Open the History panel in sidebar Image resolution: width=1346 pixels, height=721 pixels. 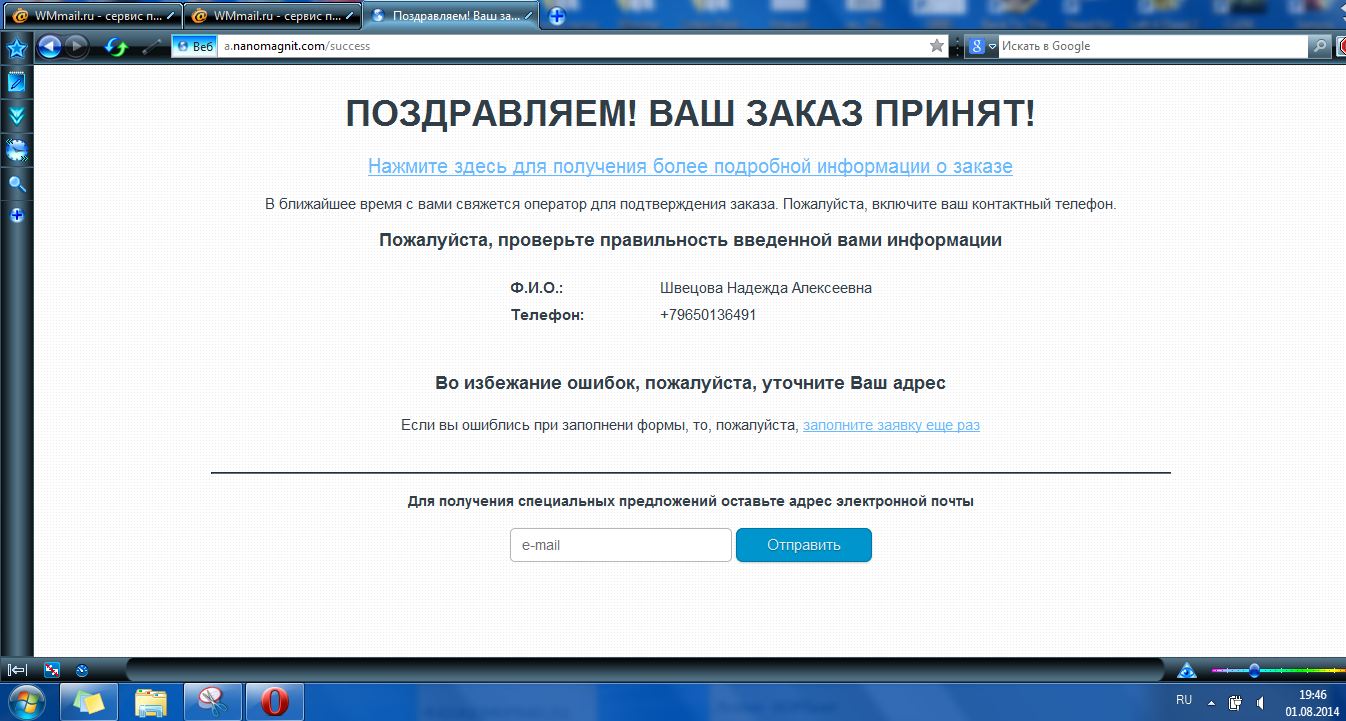click(x=17, y=151)
